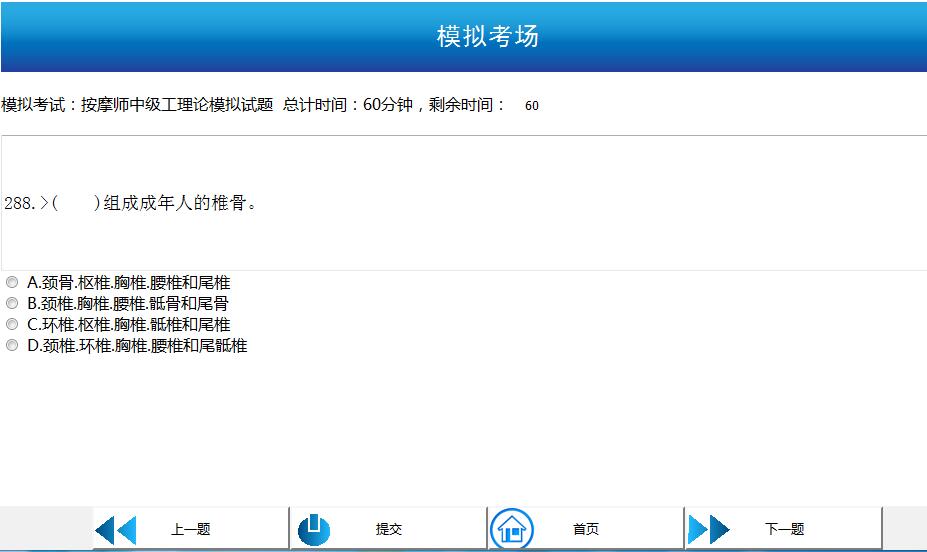Image resolution: width=927 pixels, height=552 pixels.
Task: Click the exam name 按摩师中级工理论模拟试题
Action: [x=177, y=105]
